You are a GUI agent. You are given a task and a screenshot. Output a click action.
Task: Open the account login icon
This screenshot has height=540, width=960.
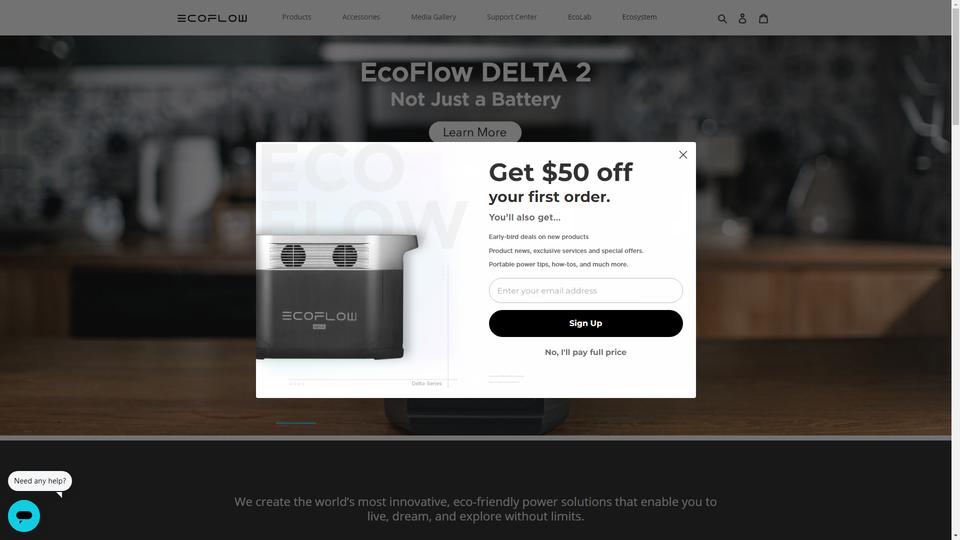tap(742, 18)
